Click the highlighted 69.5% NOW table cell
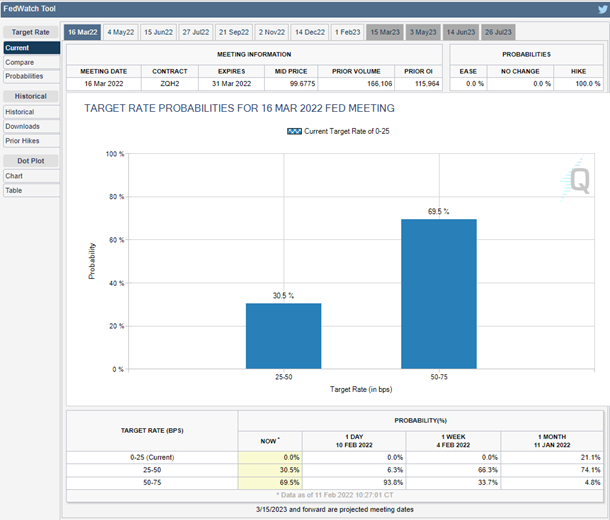Screen dimensions: 610x520 coord(273,482)
